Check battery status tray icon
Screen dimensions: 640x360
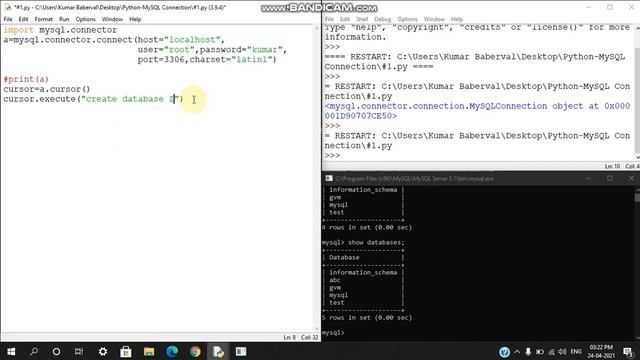tap(540, 352)
